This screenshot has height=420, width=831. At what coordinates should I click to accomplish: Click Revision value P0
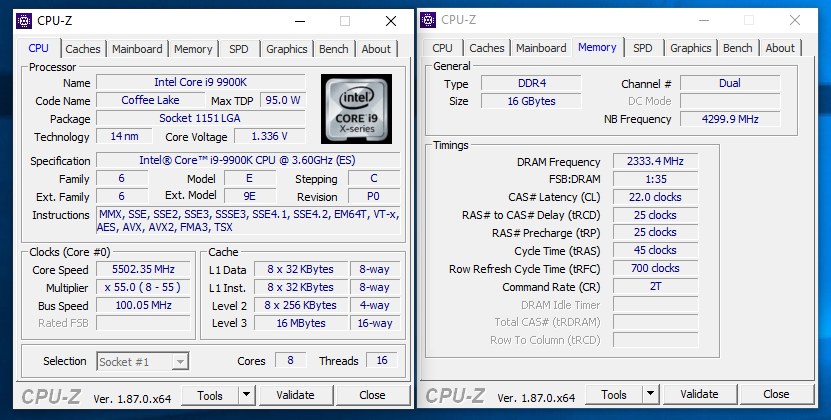[374, 196]
